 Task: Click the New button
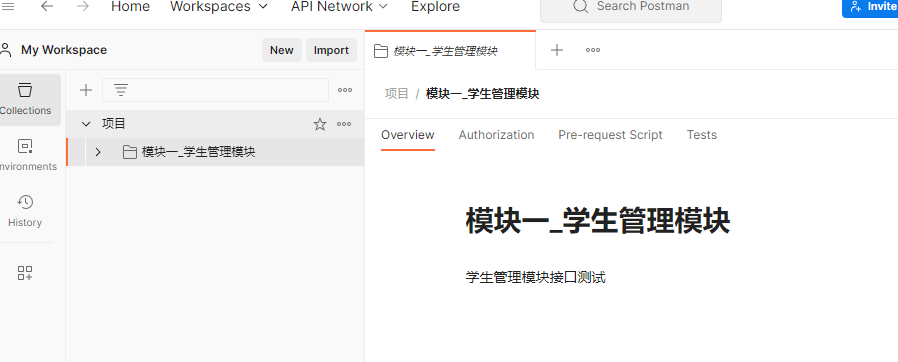point(282,50)
